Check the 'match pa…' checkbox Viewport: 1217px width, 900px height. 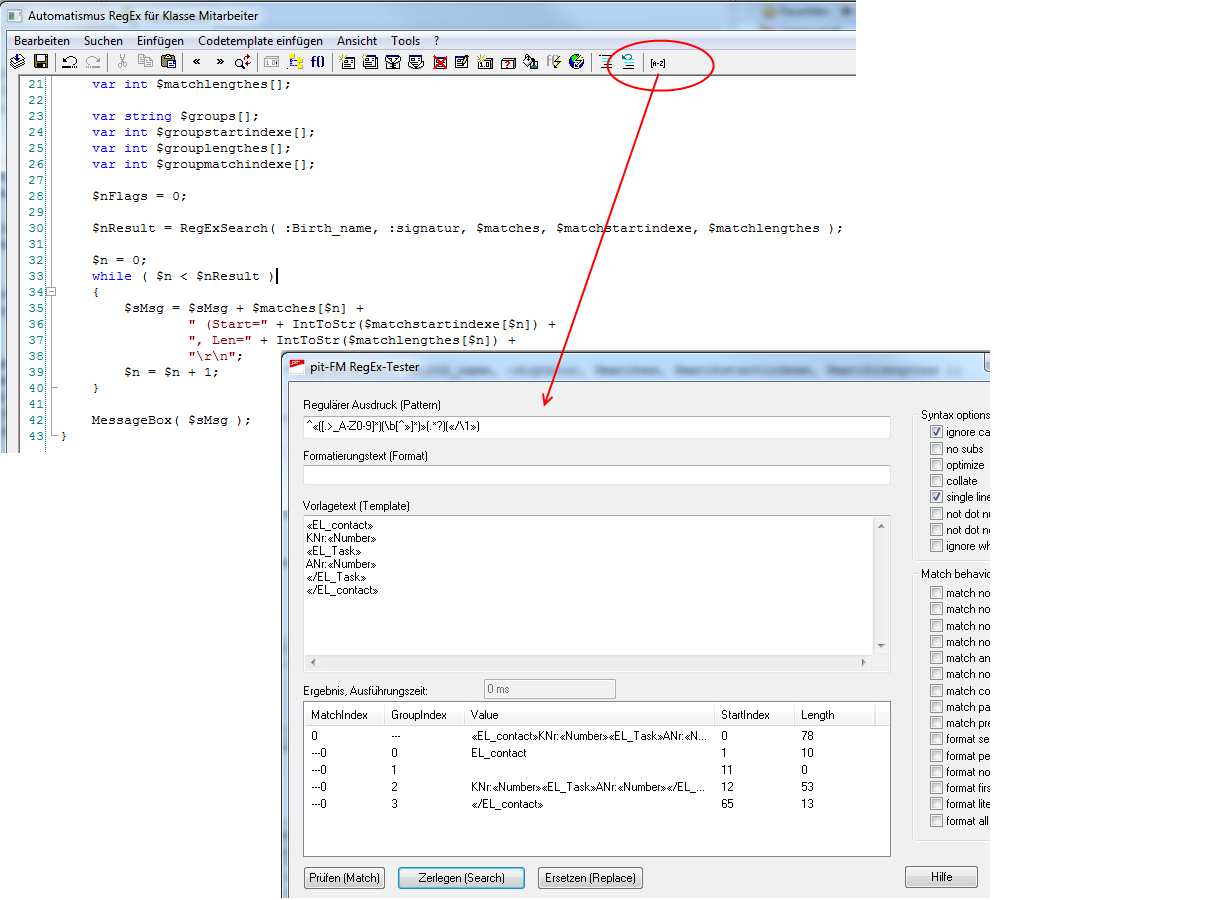coord(936,707)
